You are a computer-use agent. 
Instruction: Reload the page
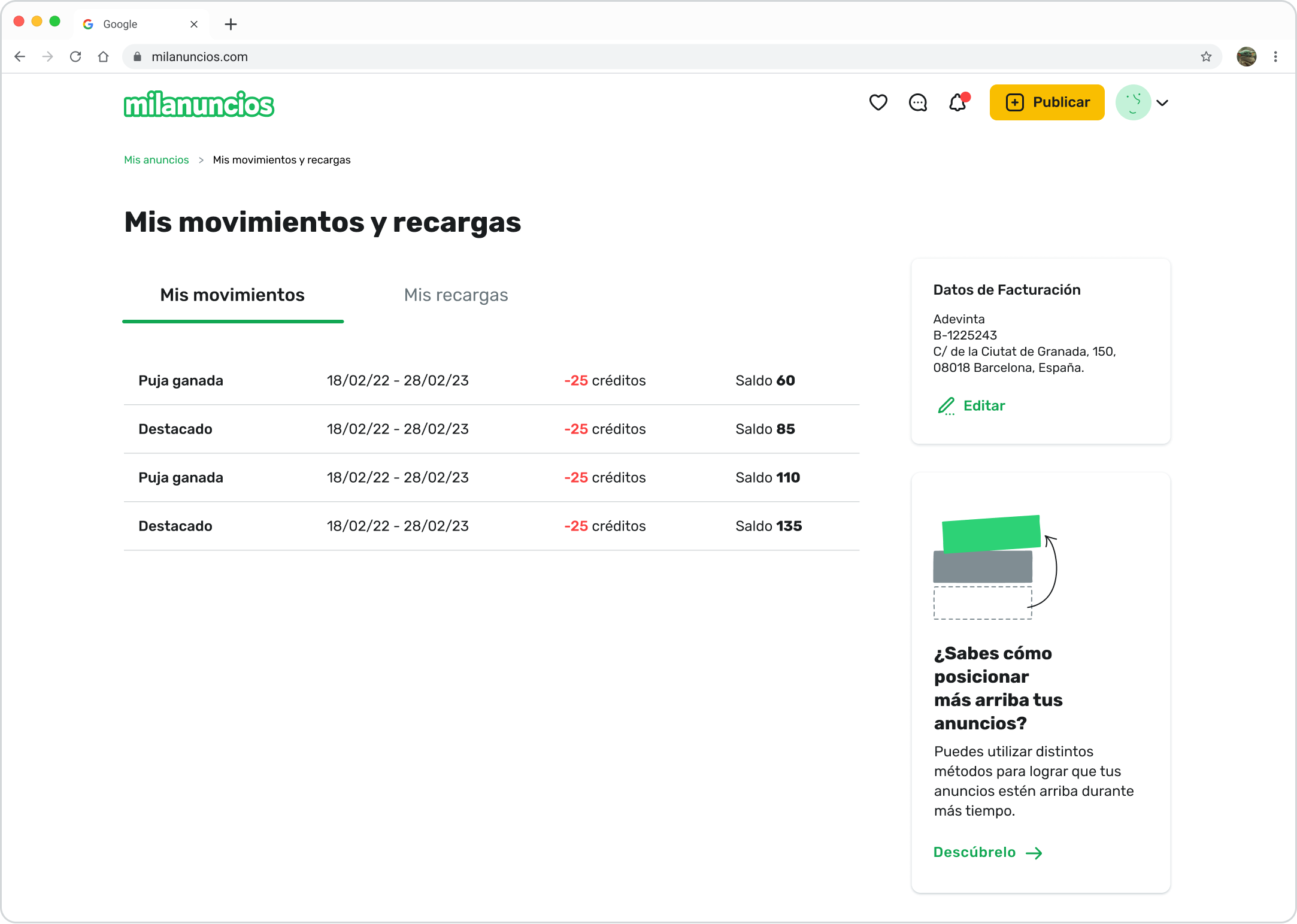75,56
